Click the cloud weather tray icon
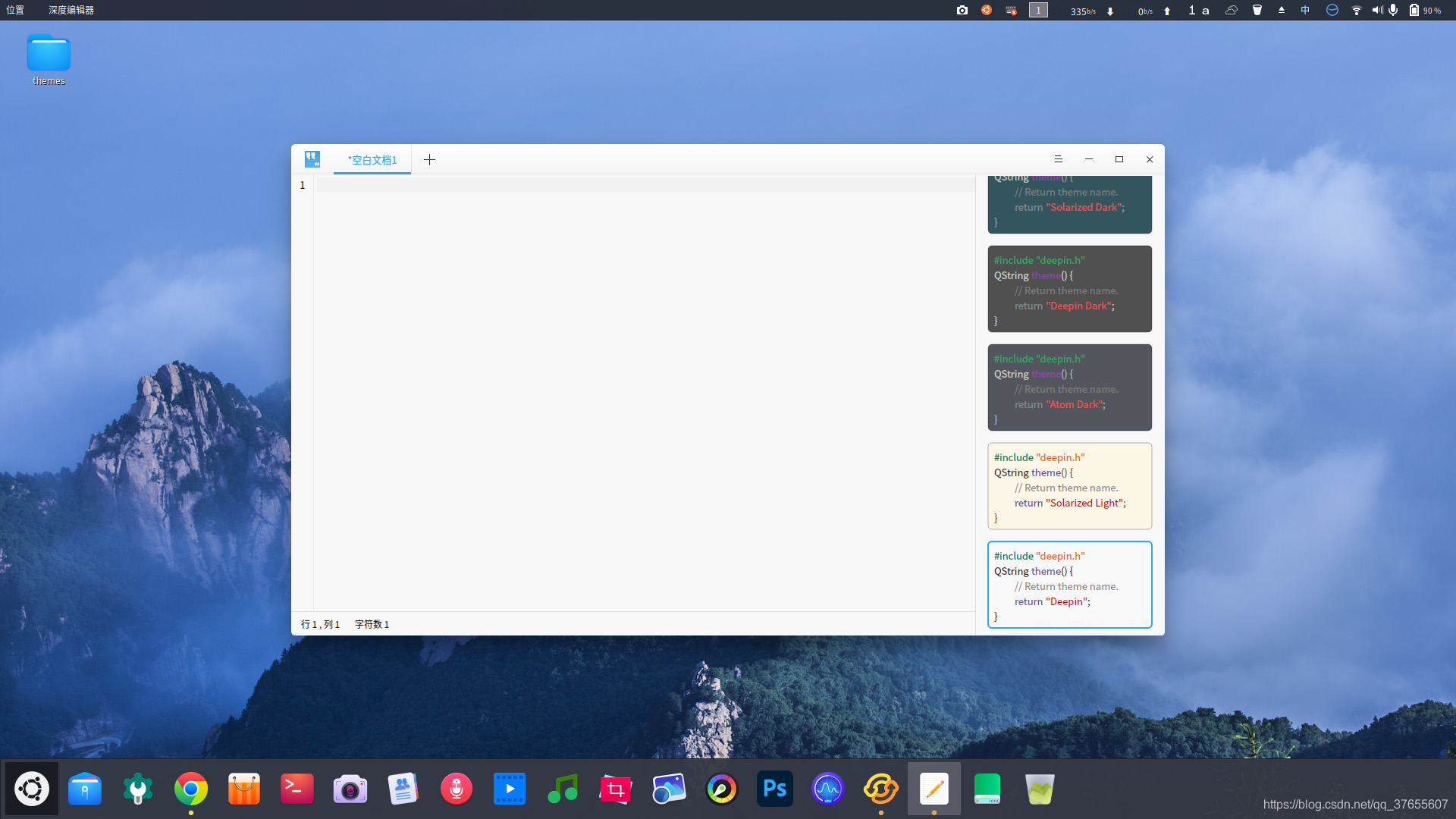This screenshot has height=819, width=1456. [x=1232, y=10]
